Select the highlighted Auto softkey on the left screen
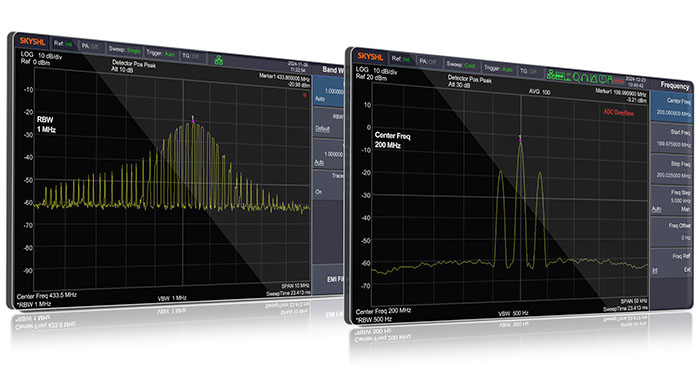This screenshot has height=380, width=700. point(328,92)
